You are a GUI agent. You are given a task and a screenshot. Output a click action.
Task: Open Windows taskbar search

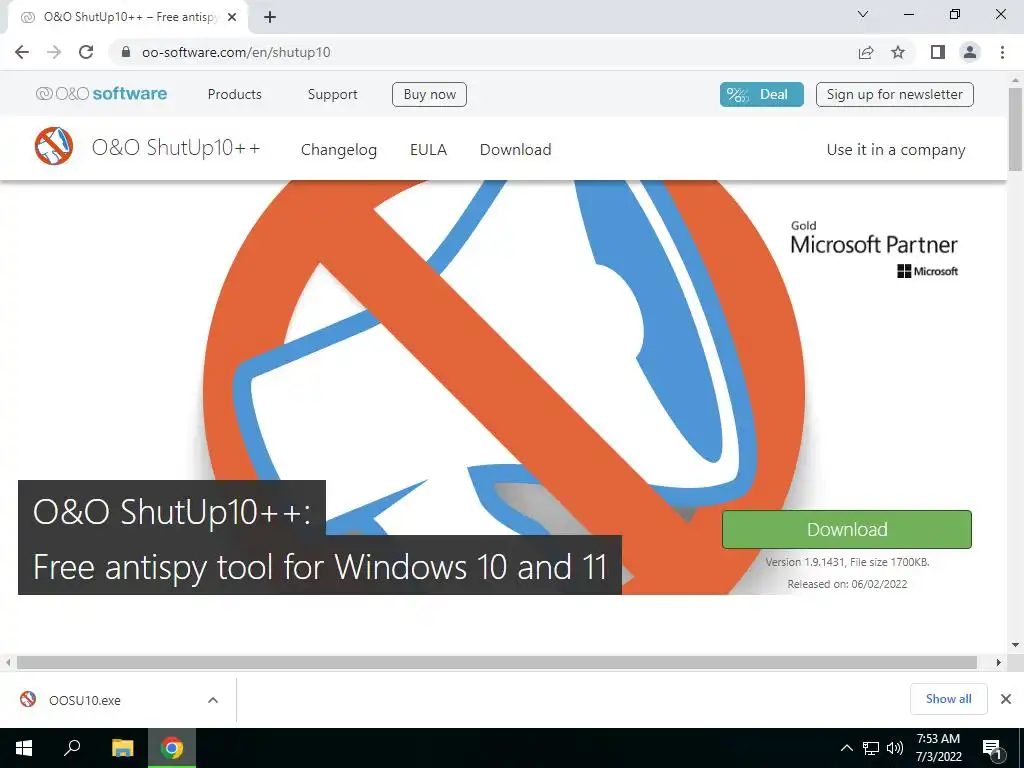coord(72,748)
